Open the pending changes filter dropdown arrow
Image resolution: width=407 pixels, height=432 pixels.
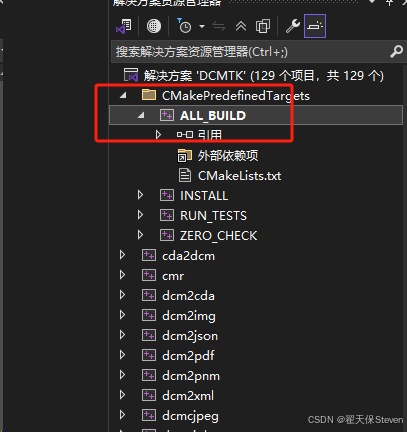click(202, 26)
